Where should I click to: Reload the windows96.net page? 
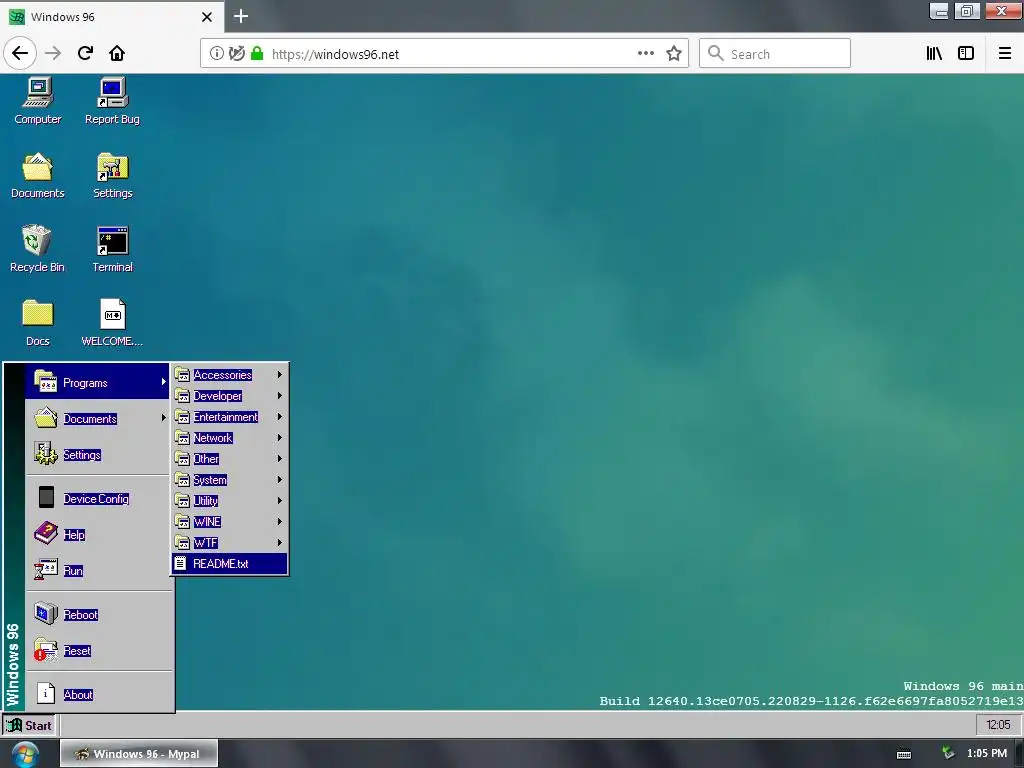coord(85,53)
